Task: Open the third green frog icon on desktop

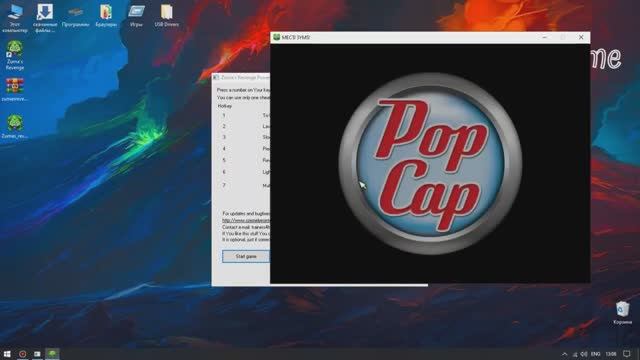Action: 15,126
